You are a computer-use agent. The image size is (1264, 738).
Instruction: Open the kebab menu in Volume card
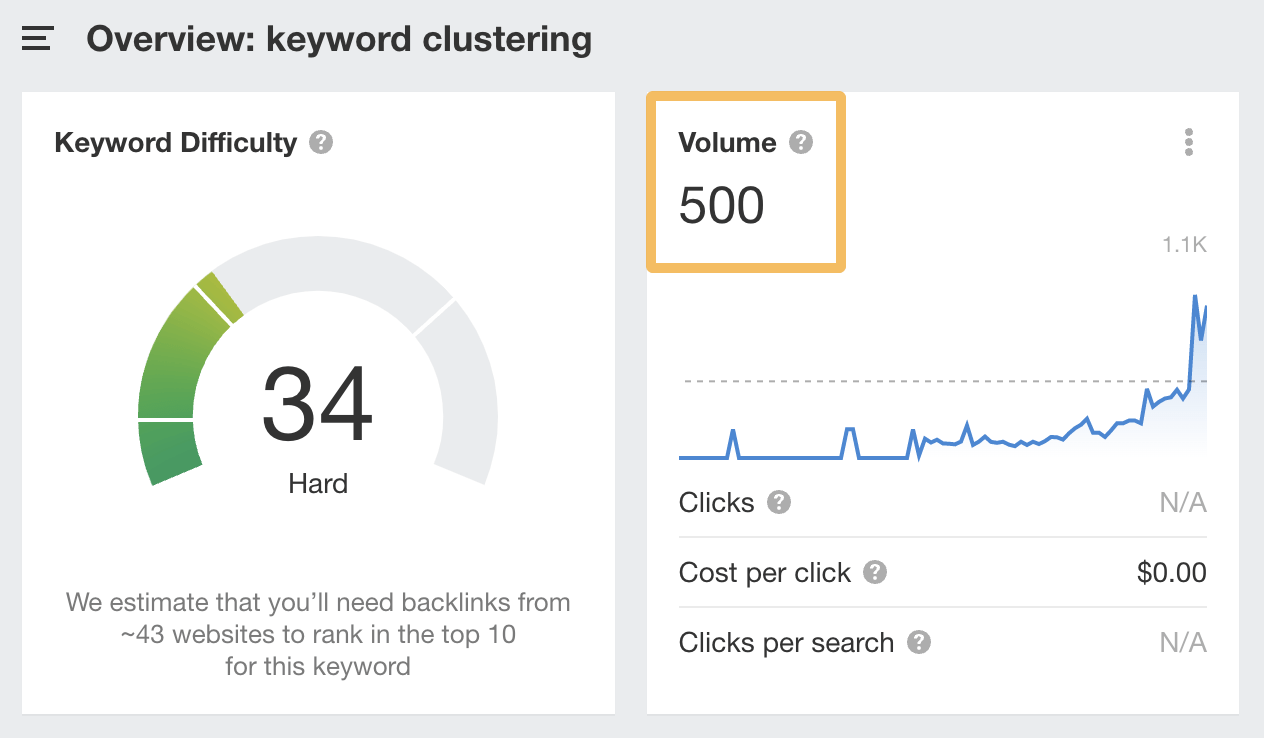(x=1189, y=142)
